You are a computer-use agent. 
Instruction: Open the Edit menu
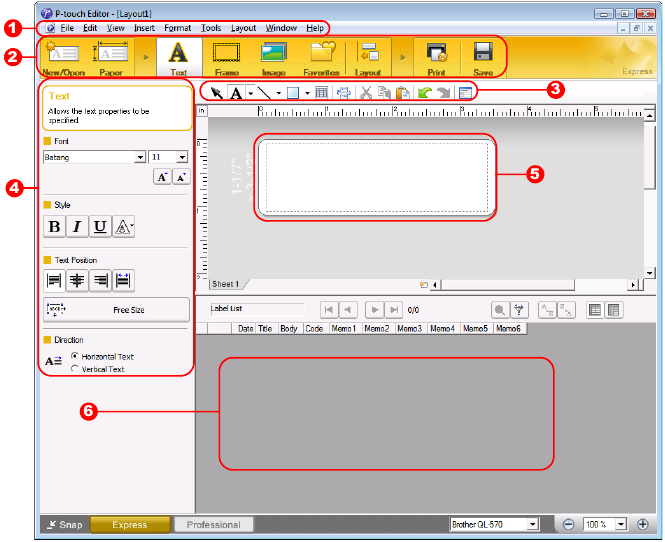(90, 28)
